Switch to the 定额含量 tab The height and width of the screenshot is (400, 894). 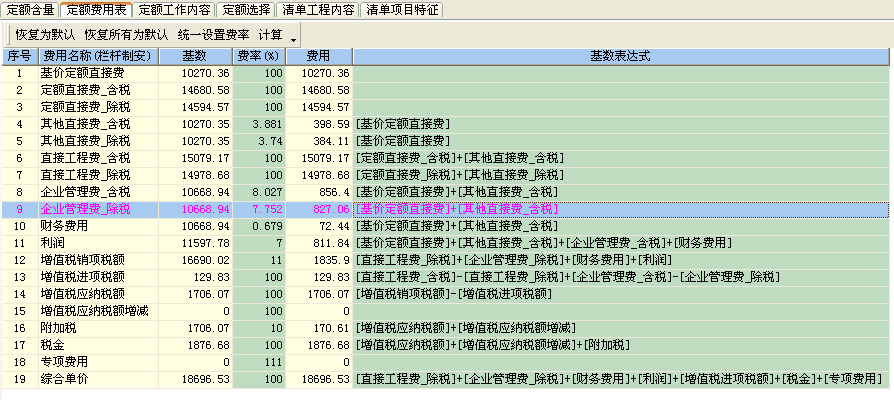[x=29, y=9]
